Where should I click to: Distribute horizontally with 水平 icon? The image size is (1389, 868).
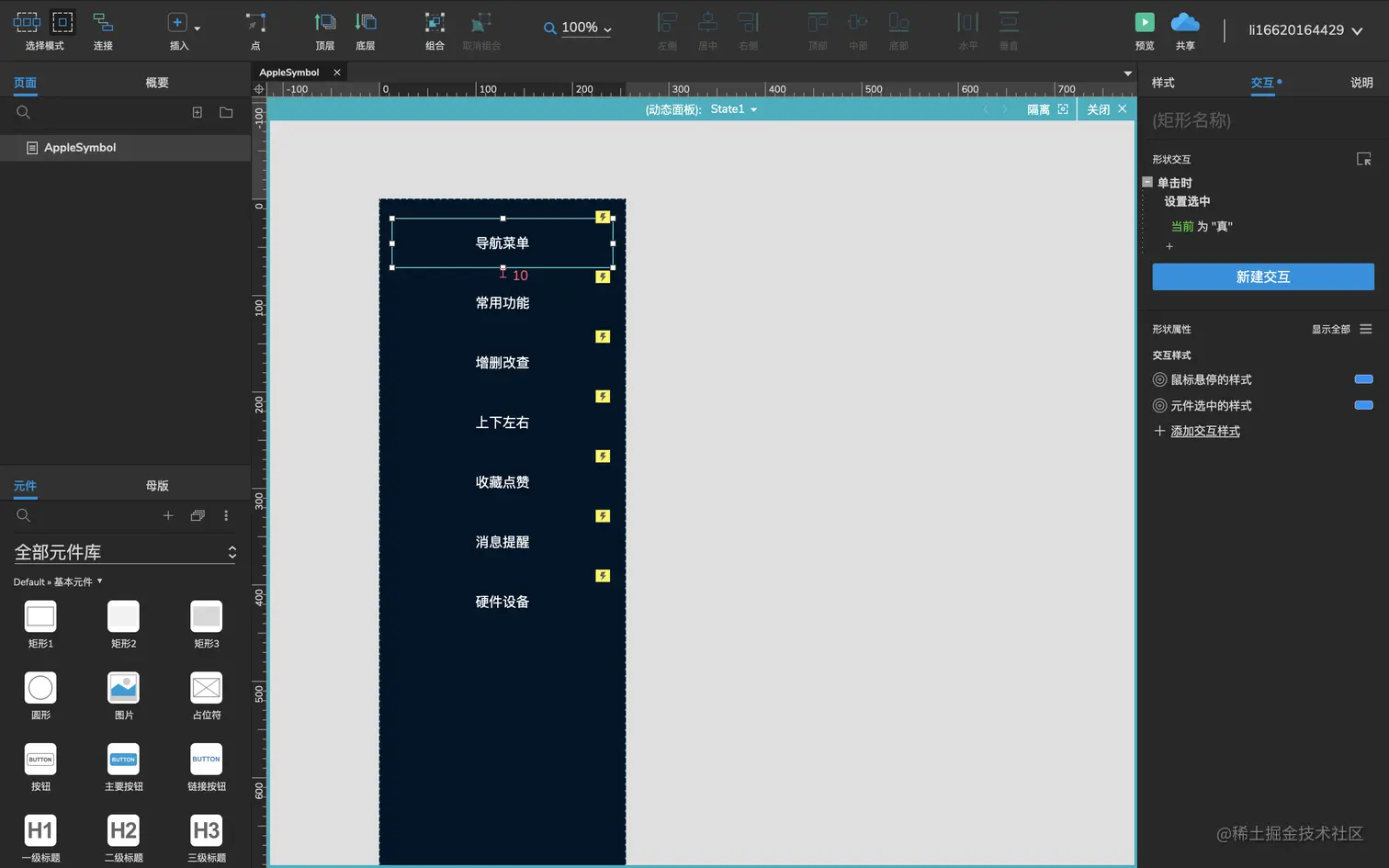(968, 22)
